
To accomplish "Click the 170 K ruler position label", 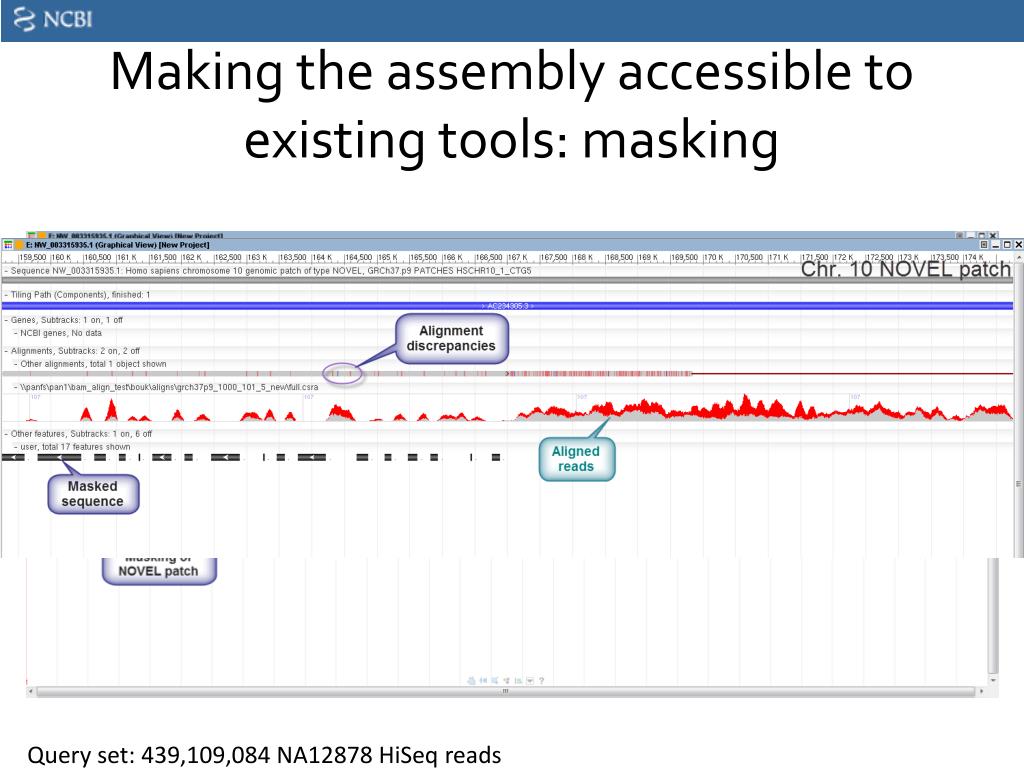I will pyautogui.click(x=714, y=258).
